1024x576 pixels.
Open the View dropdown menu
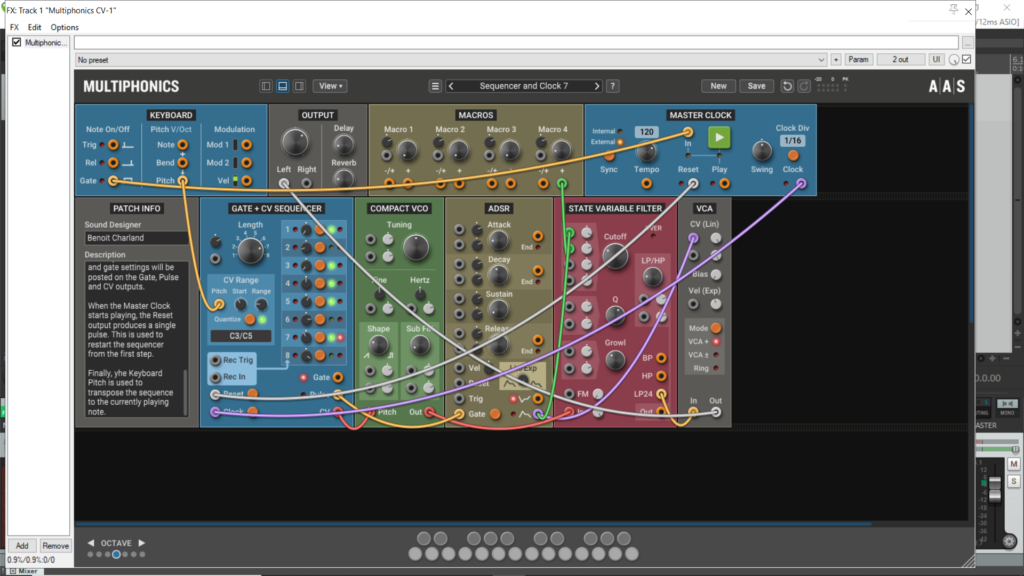click(330, 86)
